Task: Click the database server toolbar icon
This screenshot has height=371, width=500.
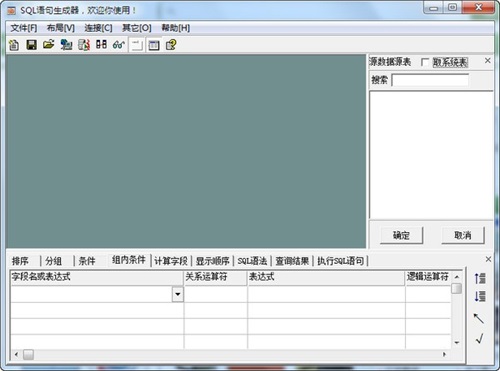Action: [x=84, y=45]
